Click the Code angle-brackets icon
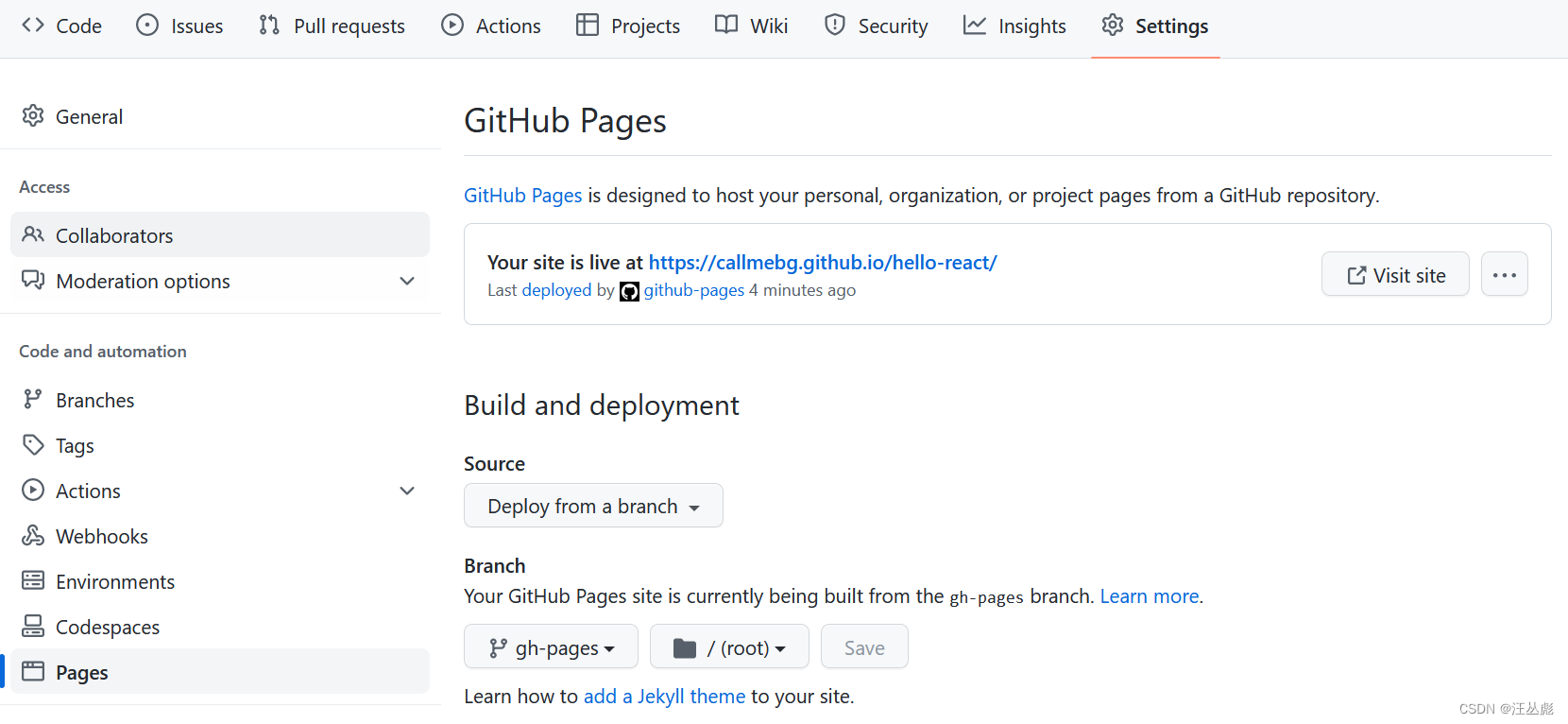Image resolution: width=1568 pixels, height=724 pixels. point(33,25)
